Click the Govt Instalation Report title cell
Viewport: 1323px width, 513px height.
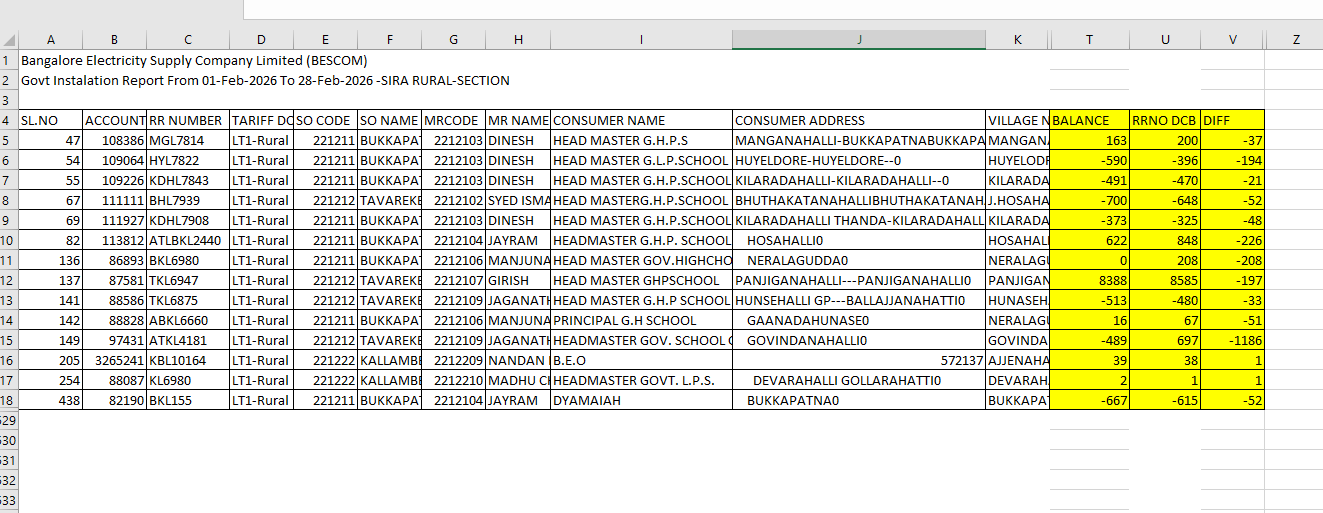point(265,80)
